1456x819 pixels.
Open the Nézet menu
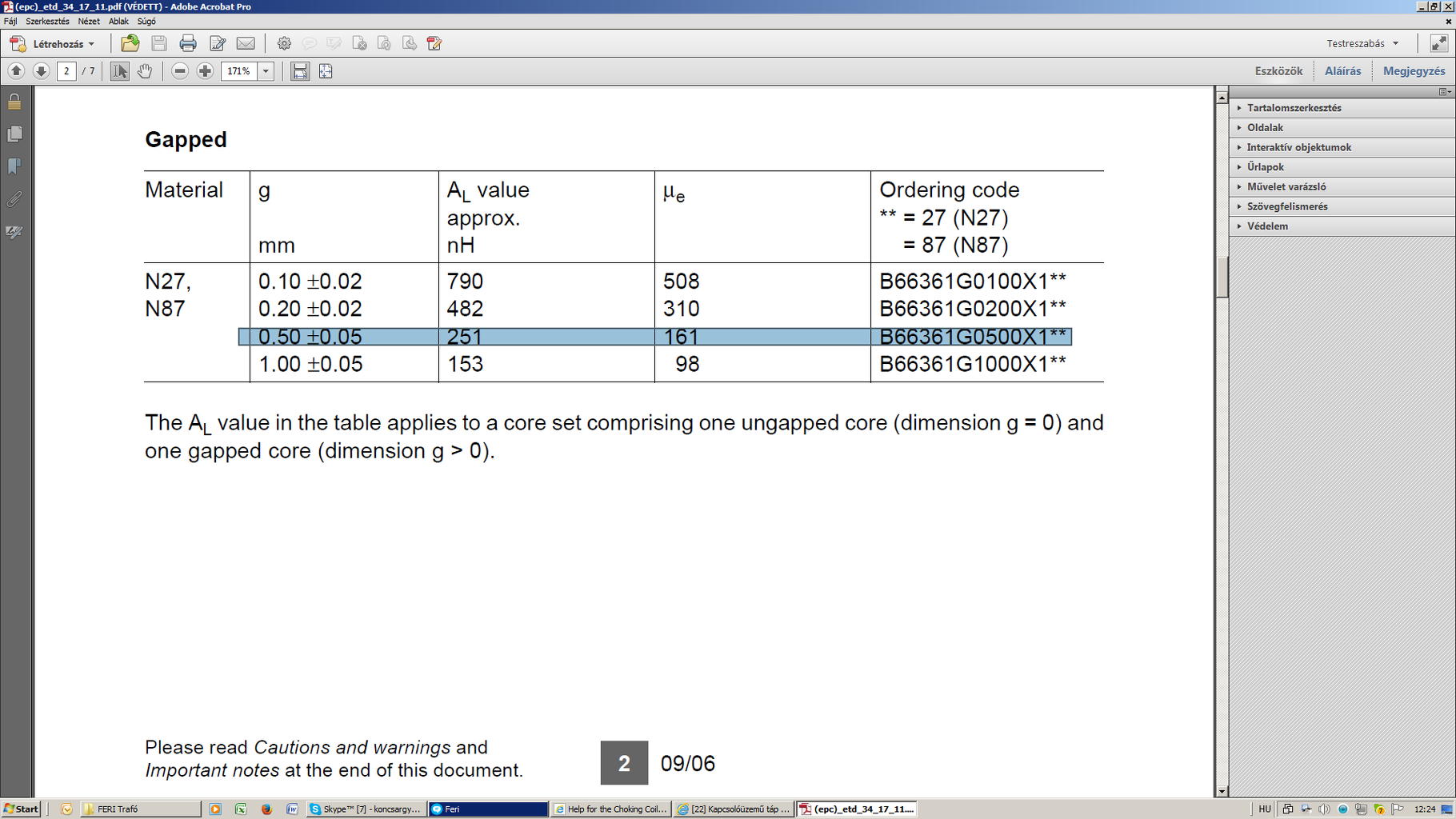coord(89,22)
